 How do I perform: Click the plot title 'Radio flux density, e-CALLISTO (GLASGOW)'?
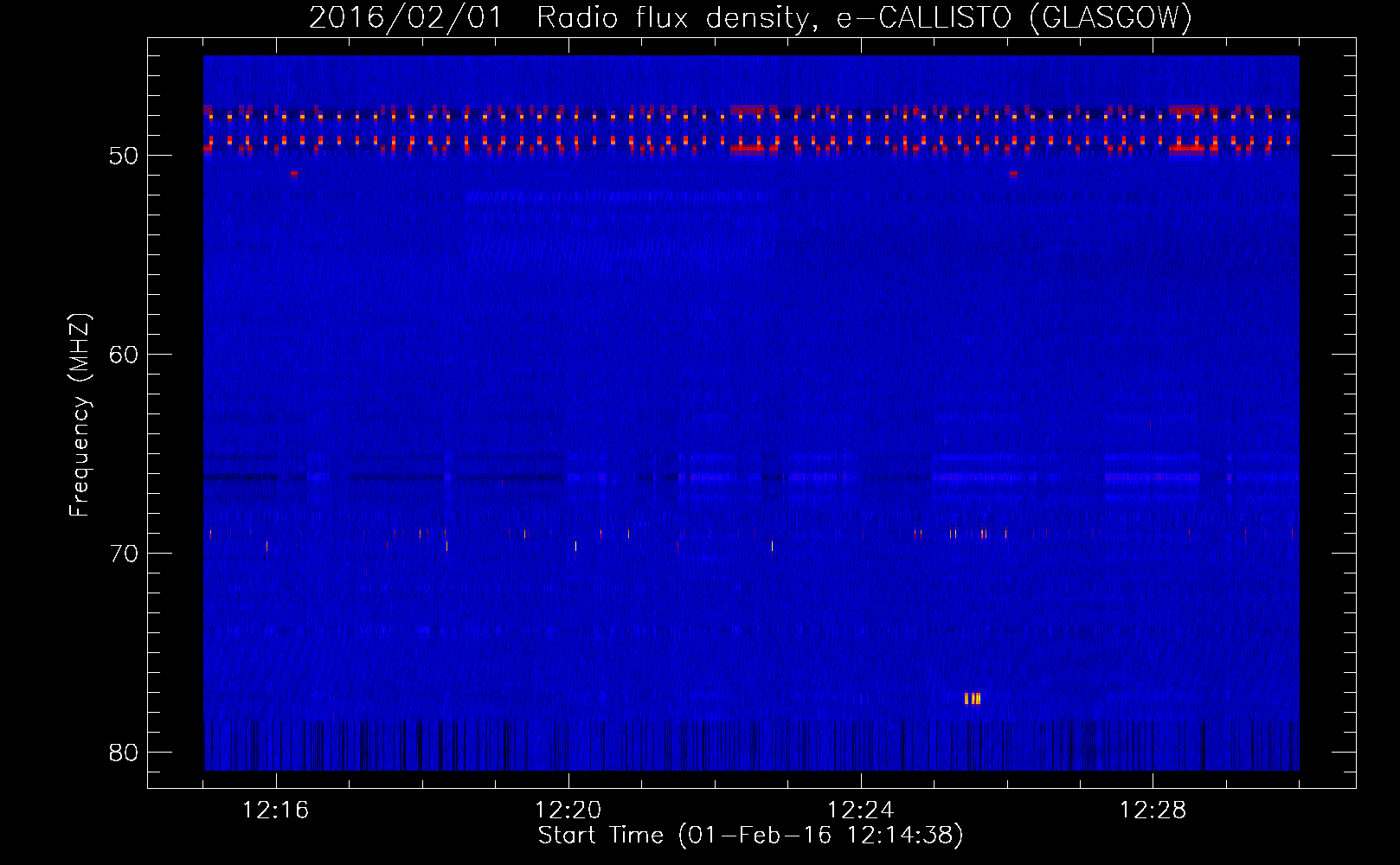[x=864, y=17]
